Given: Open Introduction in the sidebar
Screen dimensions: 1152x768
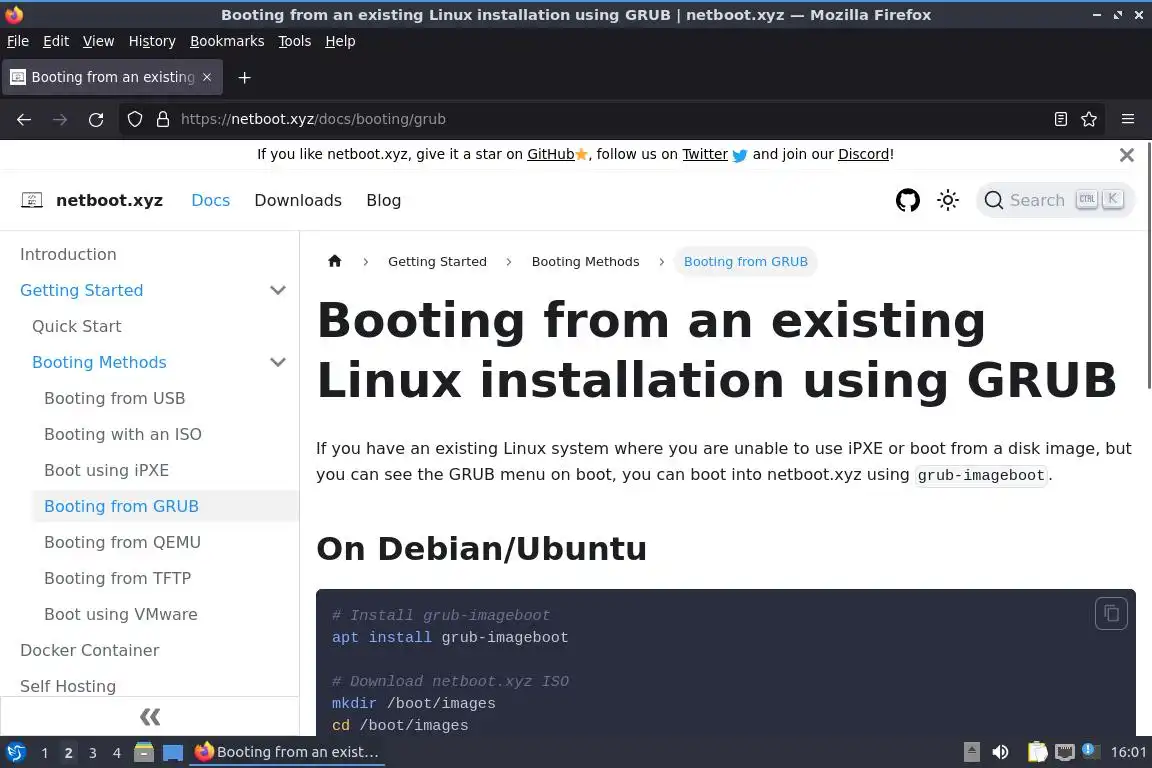Looking at the screenshot, I should click(68, 254).
